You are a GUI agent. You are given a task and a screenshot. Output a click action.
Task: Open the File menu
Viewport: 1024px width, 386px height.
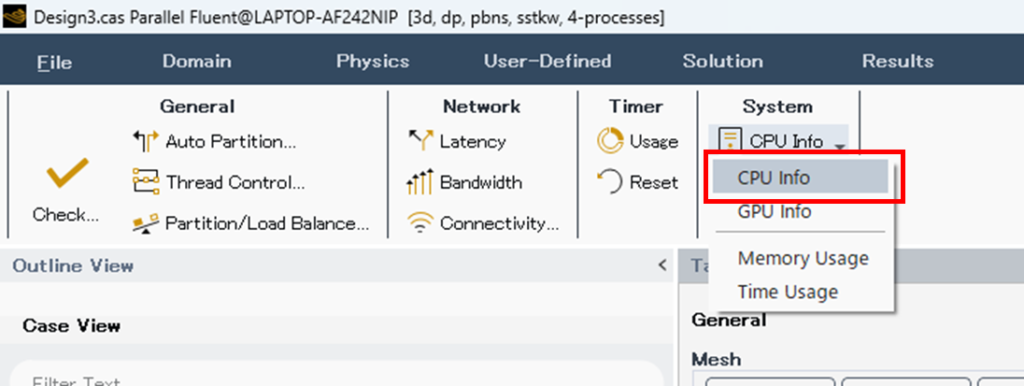54,62
